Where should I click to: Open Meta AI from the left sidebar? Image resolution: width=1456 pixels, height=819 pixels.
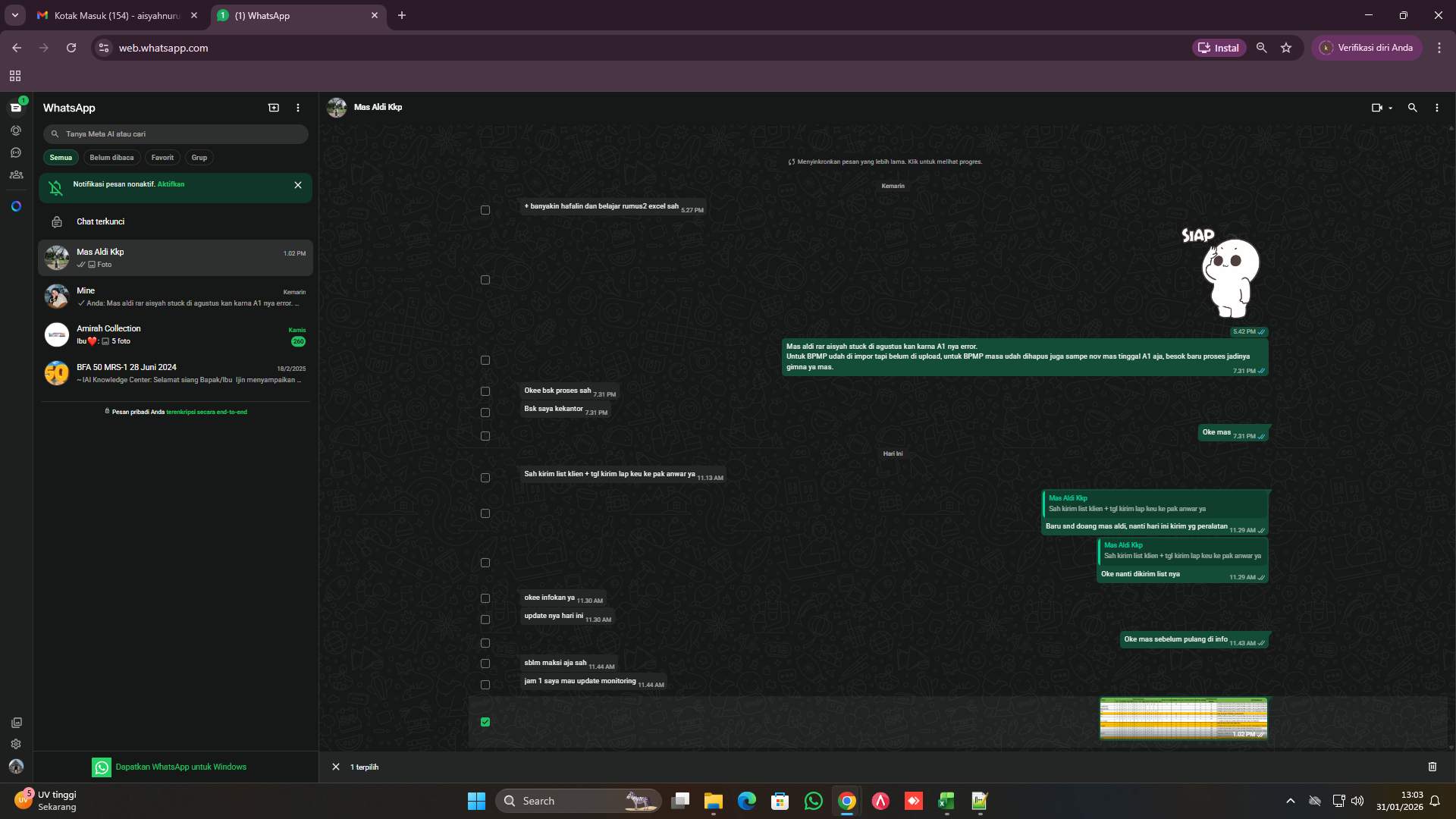[15, 206]
